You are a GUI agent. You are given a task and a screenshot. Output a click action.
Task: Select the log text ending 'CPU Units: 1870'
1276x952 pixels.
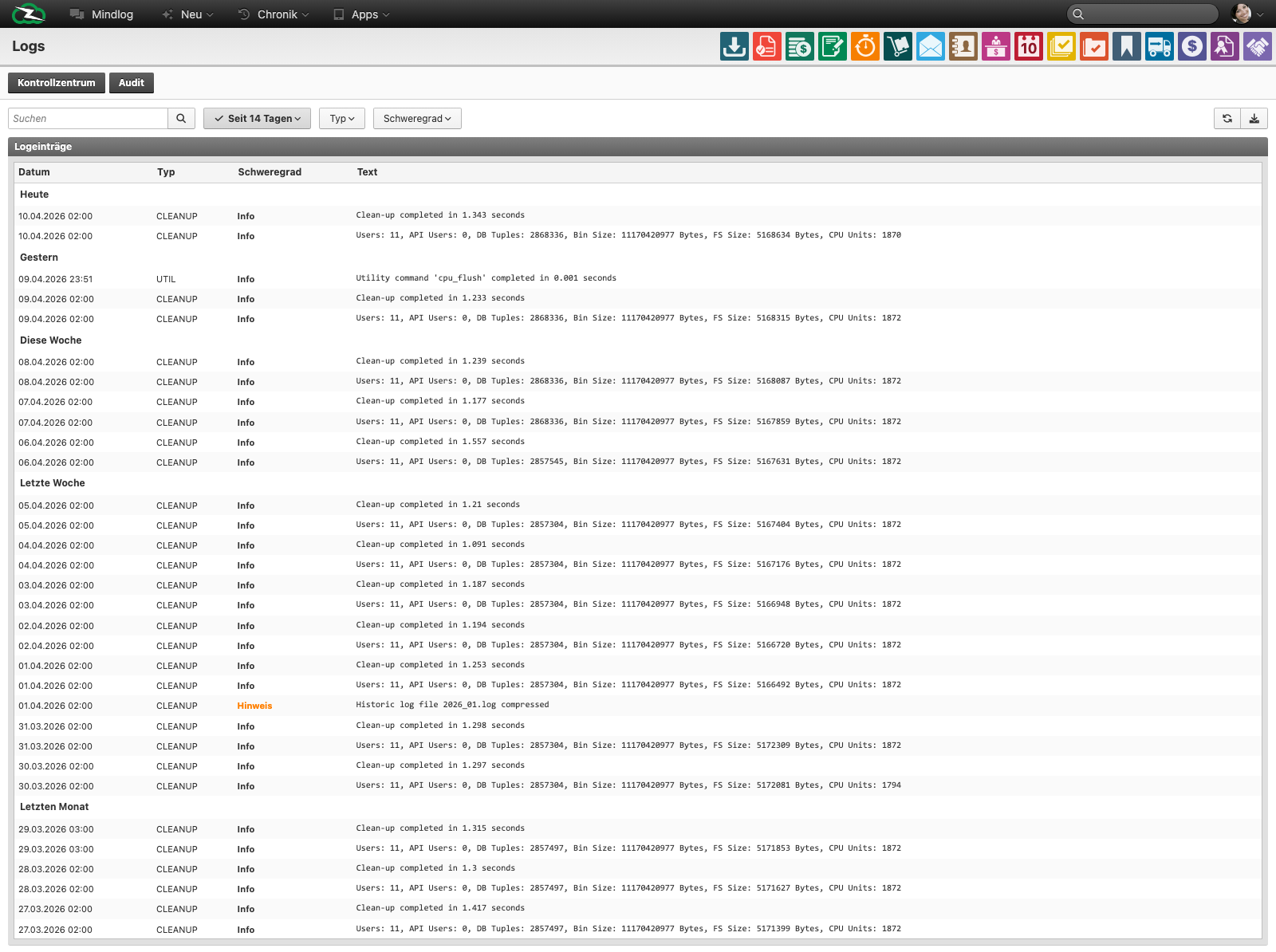point(628,235)
